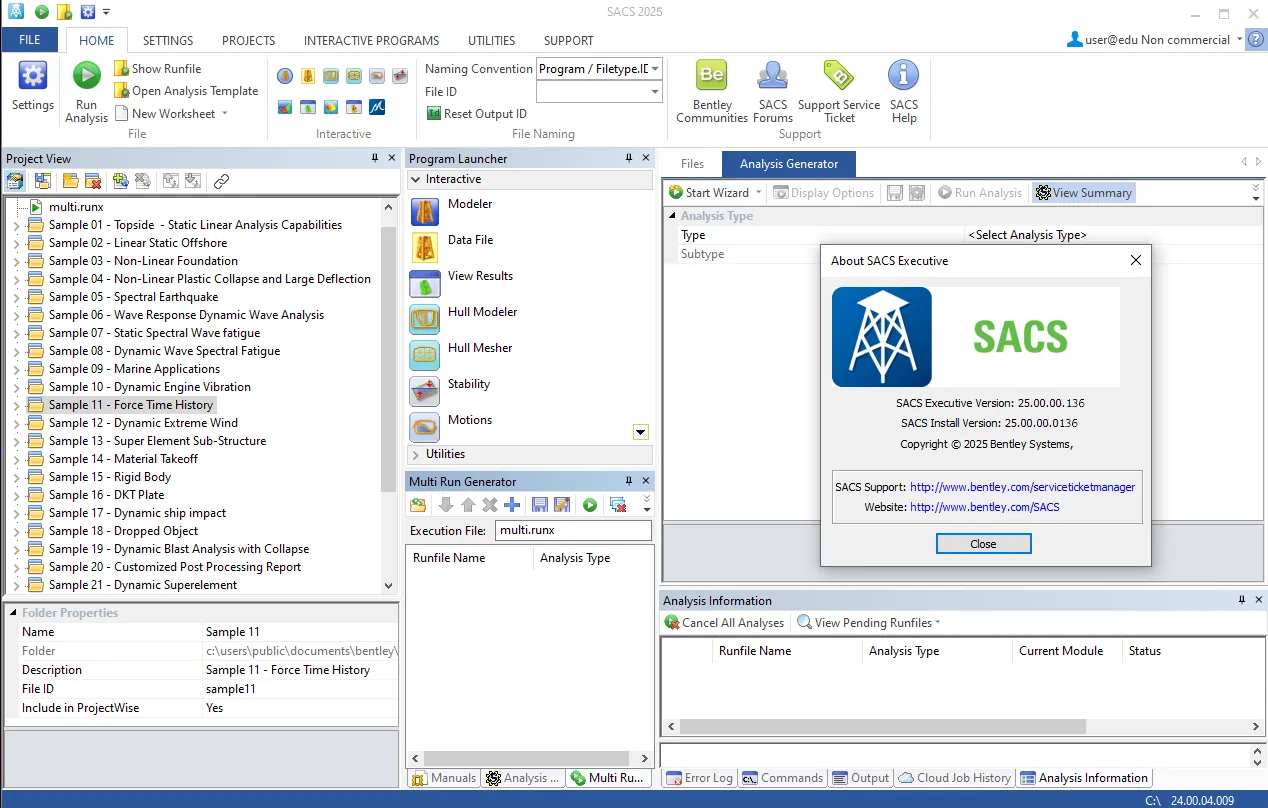Open the Settings gear in the ribbon

[33, 85]
